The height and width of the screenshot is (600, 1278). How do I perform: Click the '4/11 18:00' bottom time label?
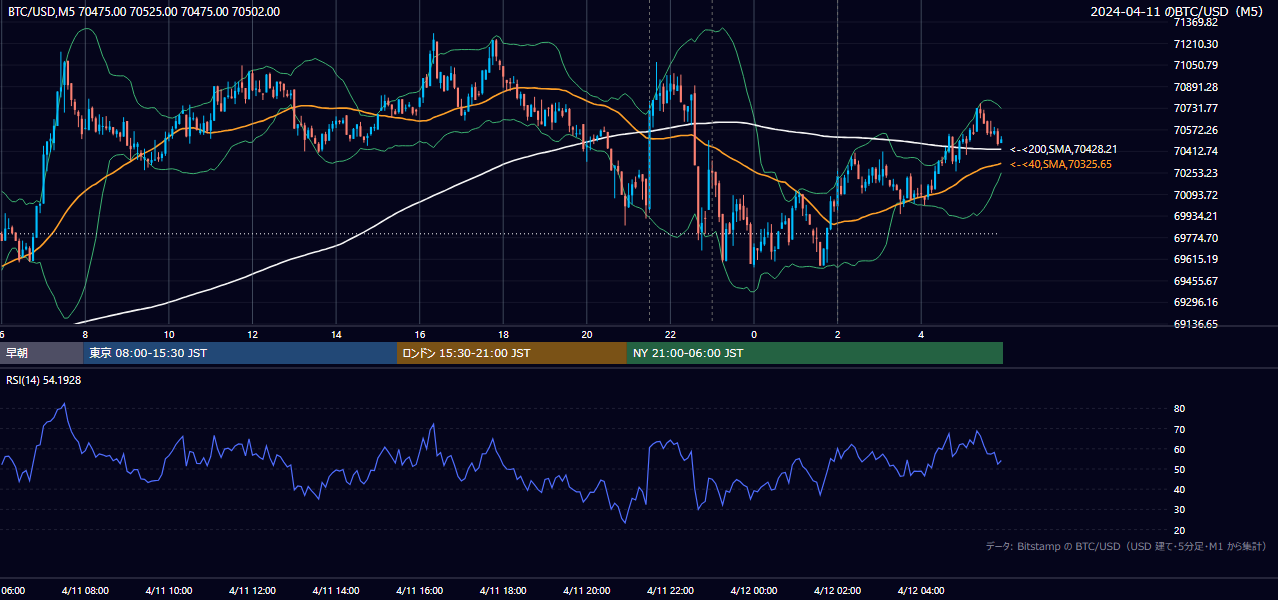[x=503, y=591]
